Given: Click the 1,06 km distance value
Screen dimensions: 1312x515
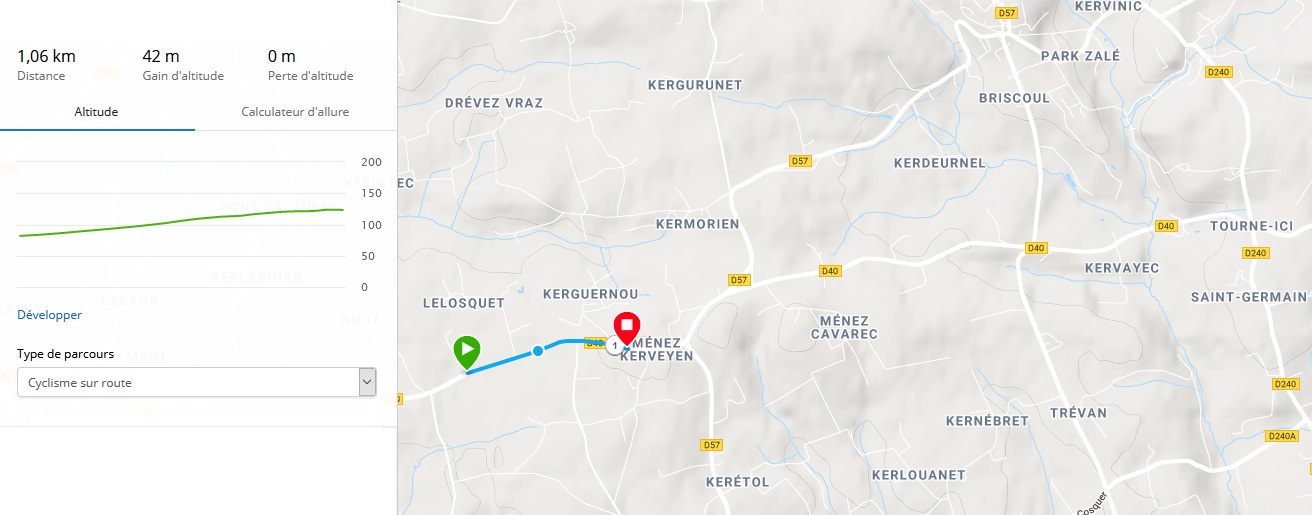Looking at the screenshot, I should (46, 56).
